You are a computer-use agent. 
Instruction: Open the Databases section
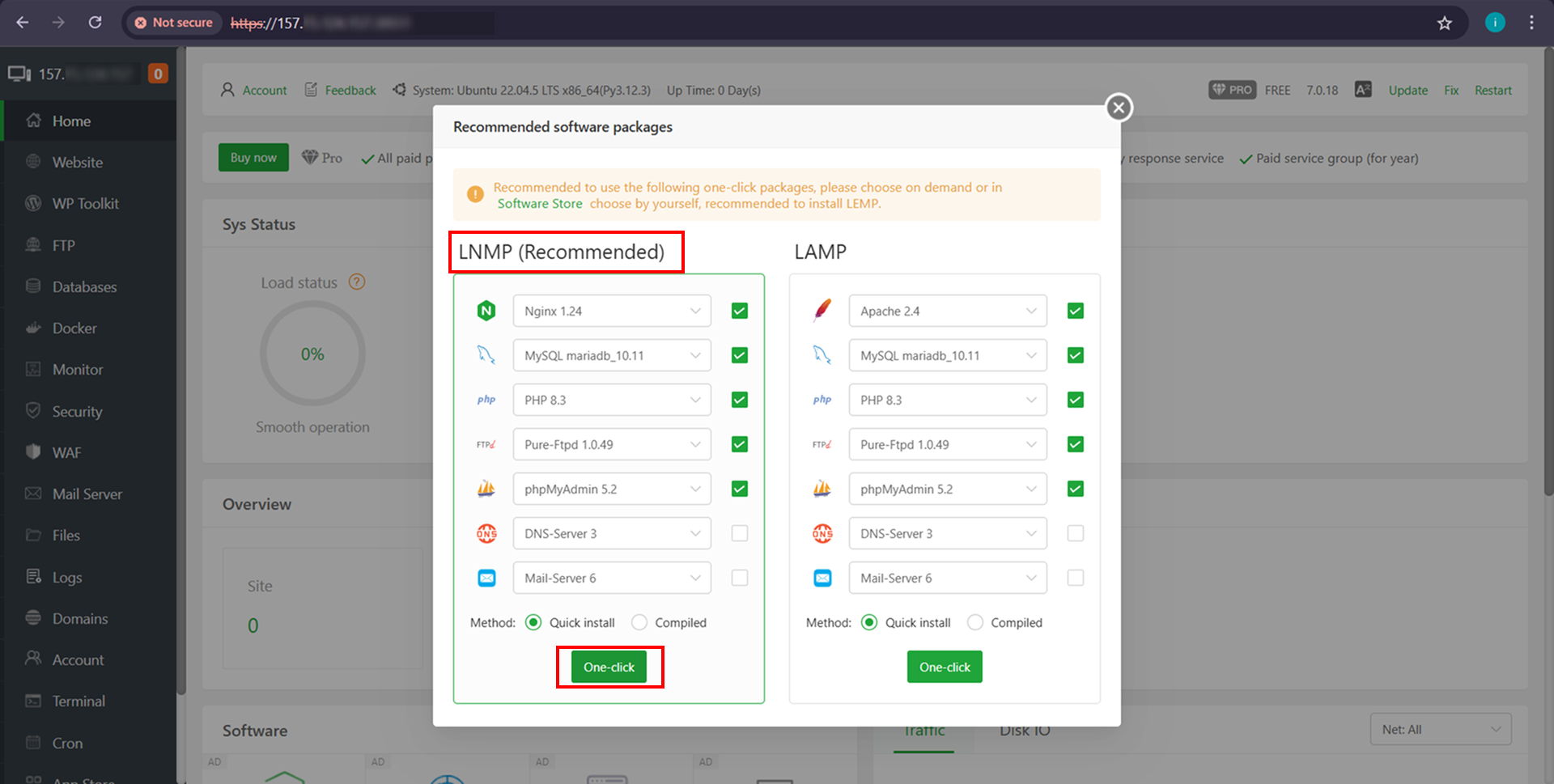[x=85, y=286]
